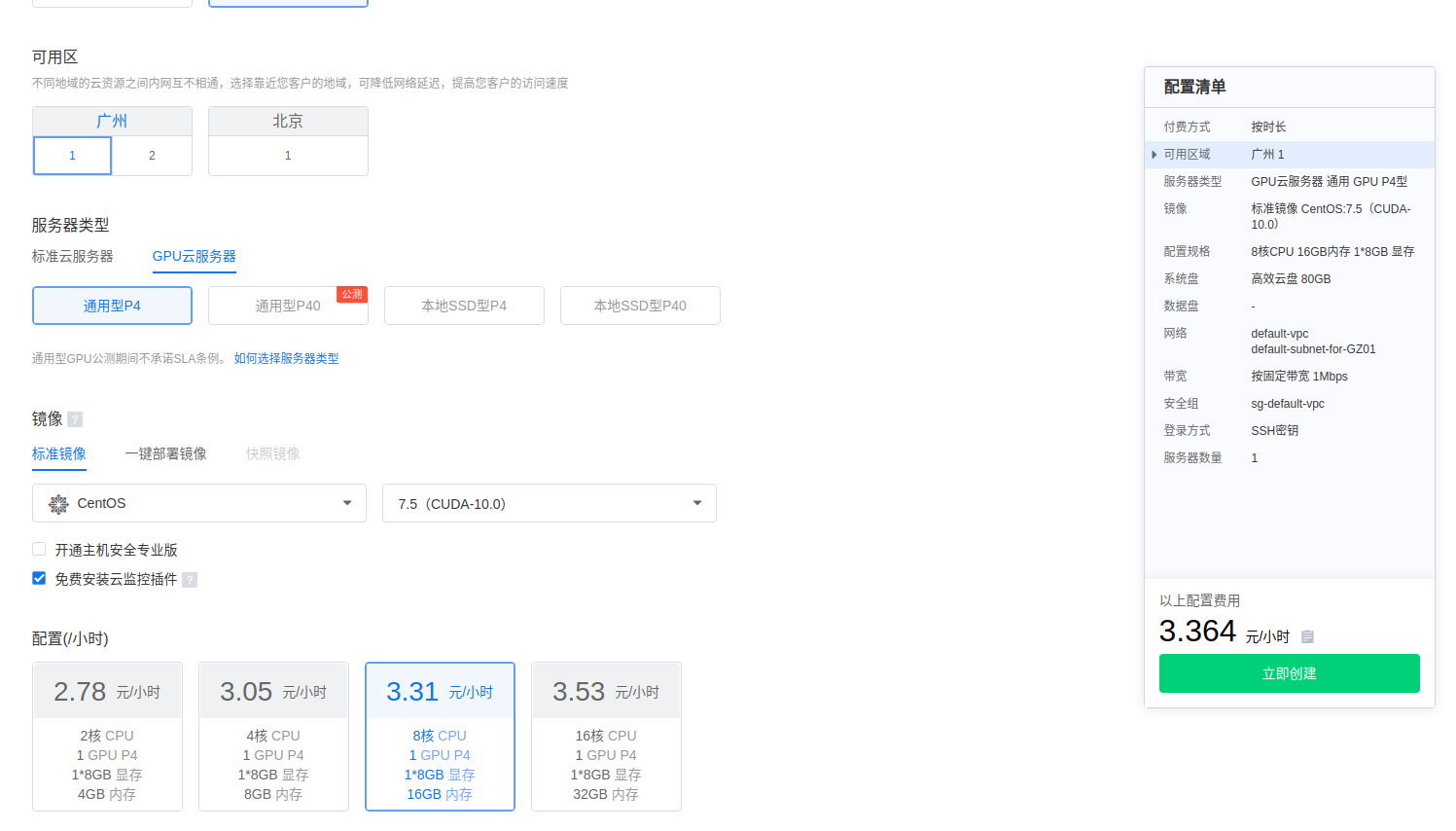1456x831 pixels.
Task: Enable the 开通主机安全专业版 checkbox
Action: coord(38,549)
